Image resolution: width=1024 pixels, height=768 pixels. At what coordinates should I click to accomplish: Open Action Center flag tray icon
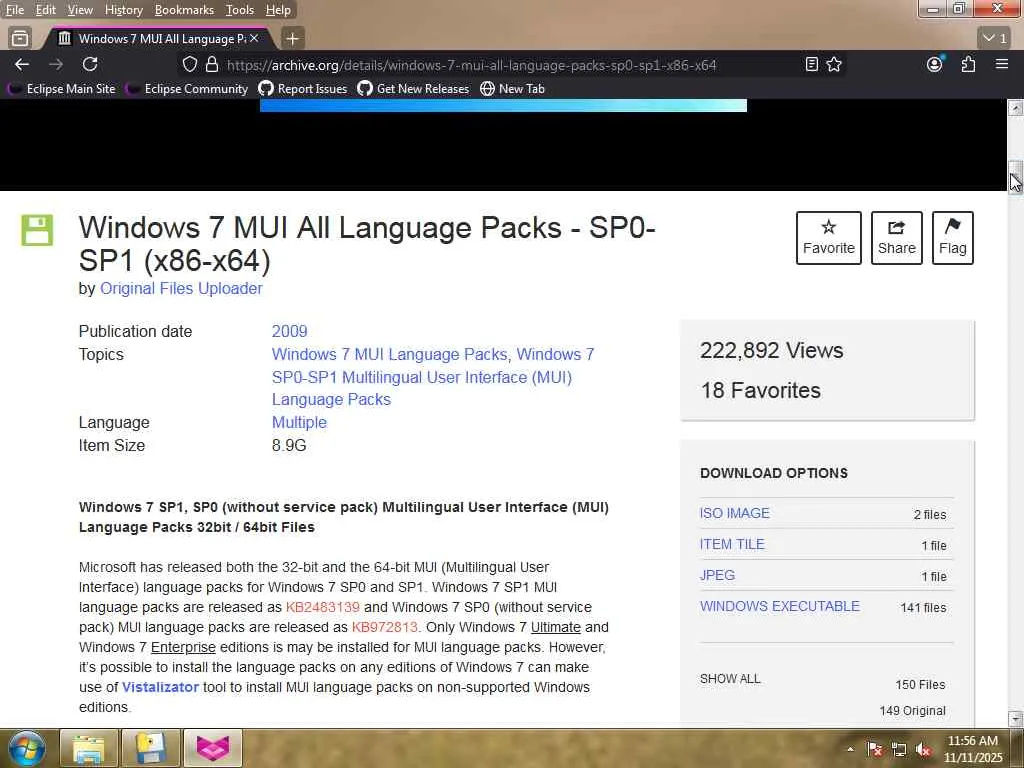point(874,750)
